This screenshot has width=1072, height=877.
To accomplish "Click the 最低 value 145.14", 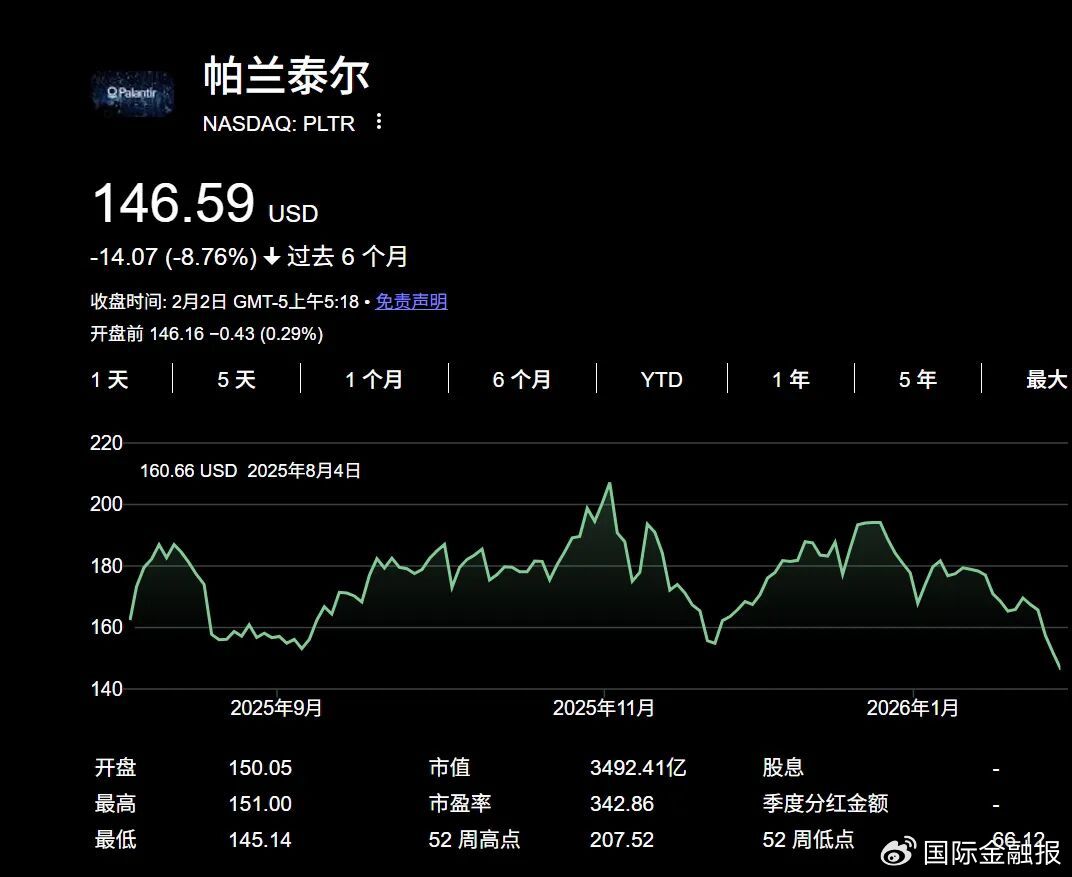I will (x=260, y=839).
